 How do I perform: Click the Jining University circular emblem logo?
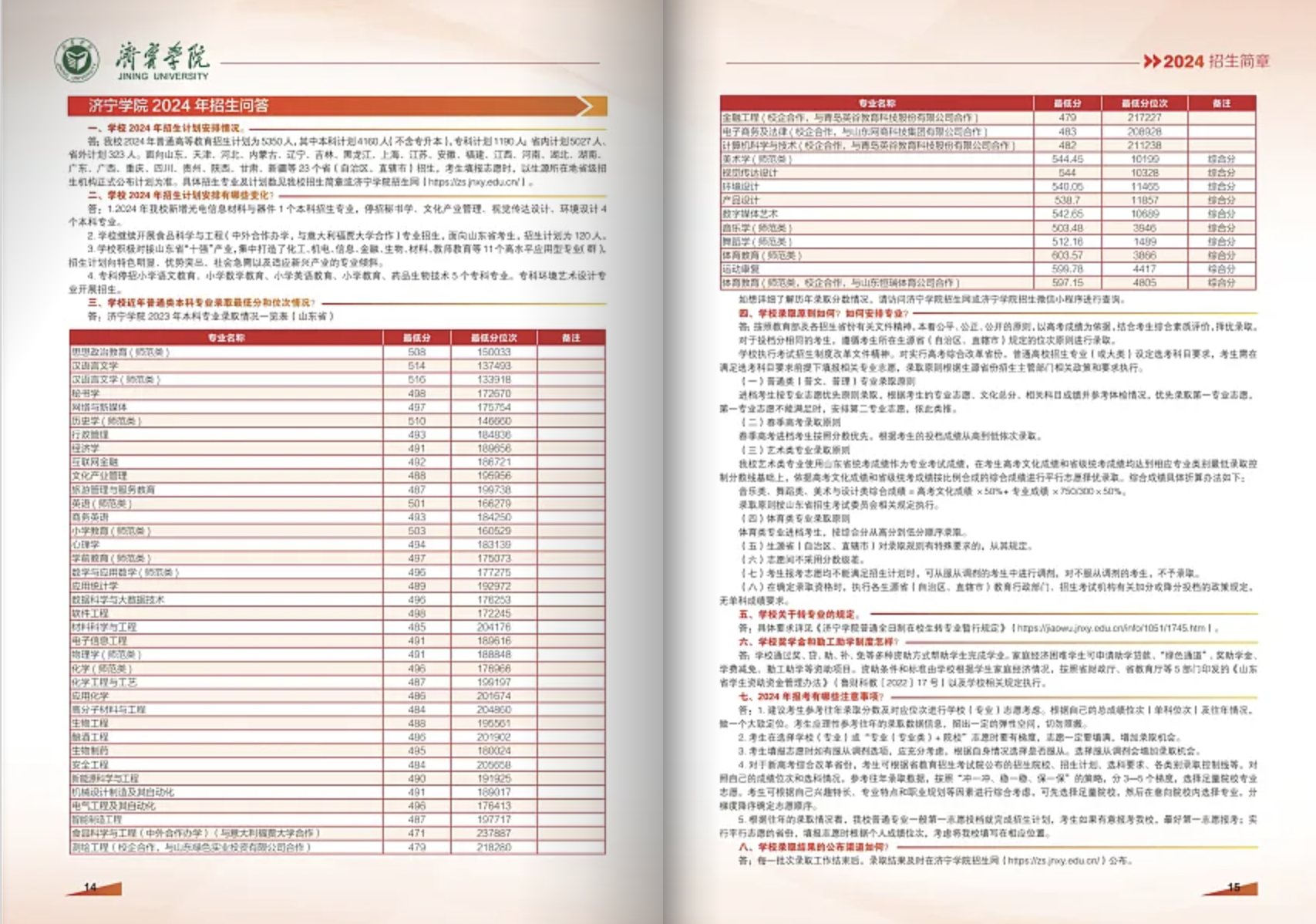76,59
